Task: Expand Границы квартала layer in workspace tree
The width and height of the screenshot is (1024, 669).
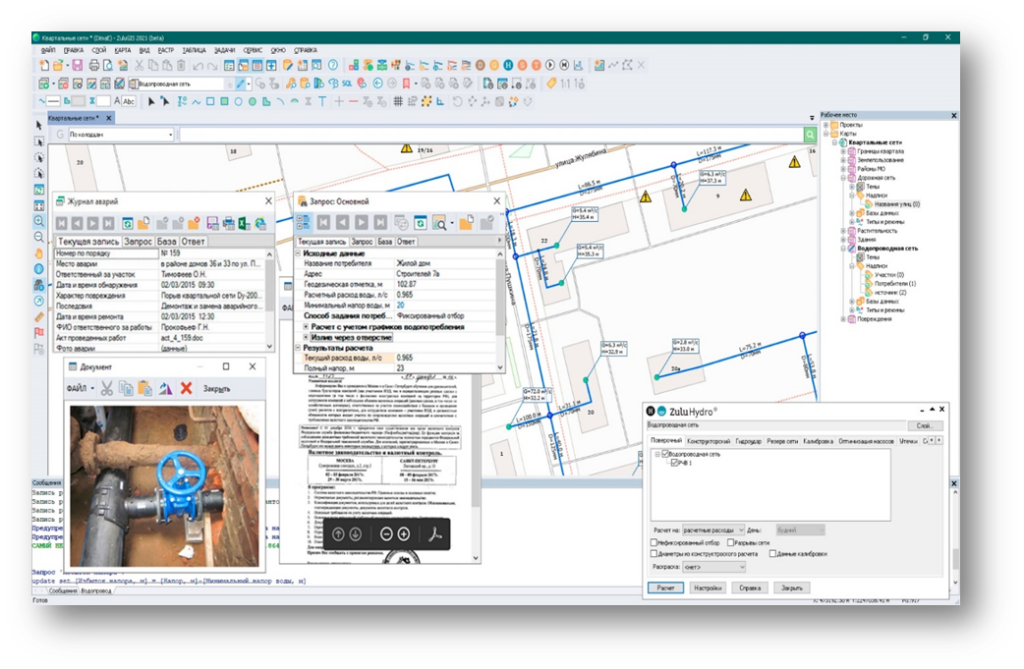Action: click(843, 151)
